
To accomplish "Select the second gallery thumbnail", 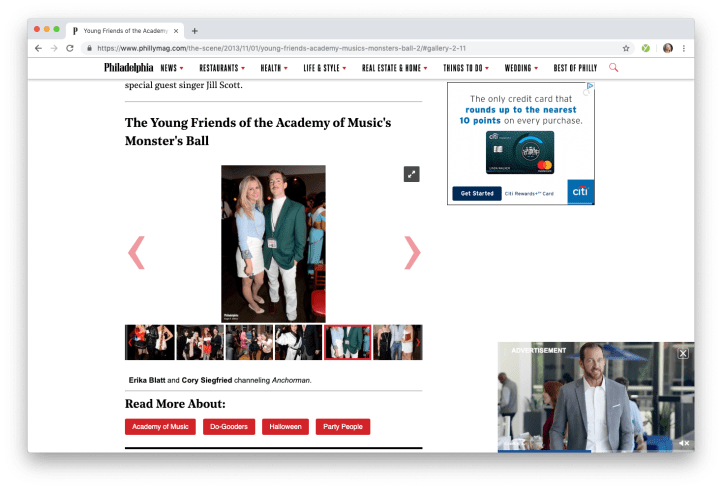I will [x=200, y=342].
